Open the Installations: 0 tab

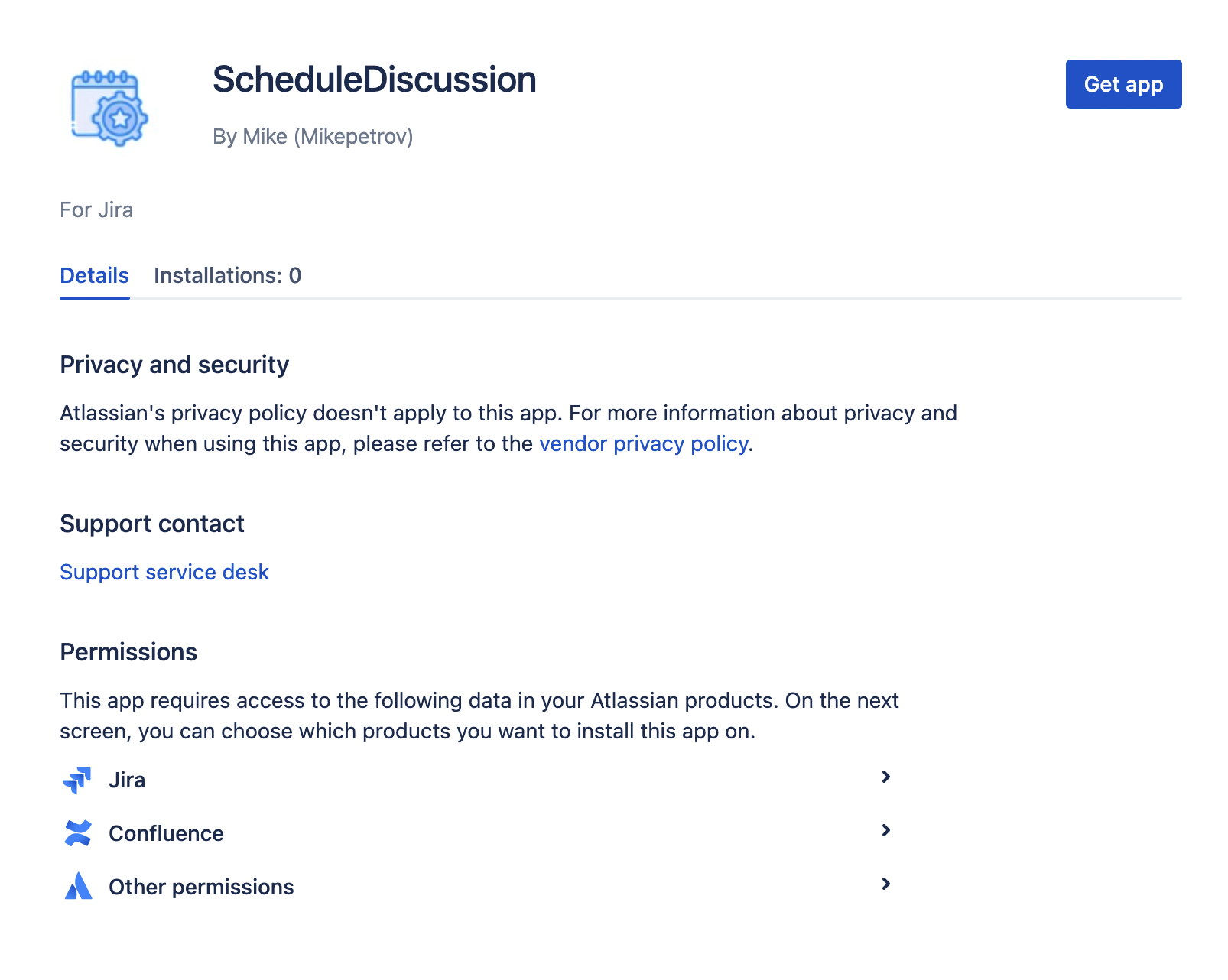point(227,275)
